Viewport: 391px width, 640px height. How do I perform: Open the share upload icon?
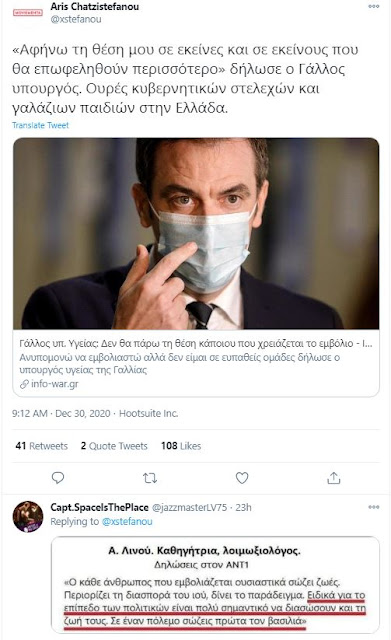[333, 478]
